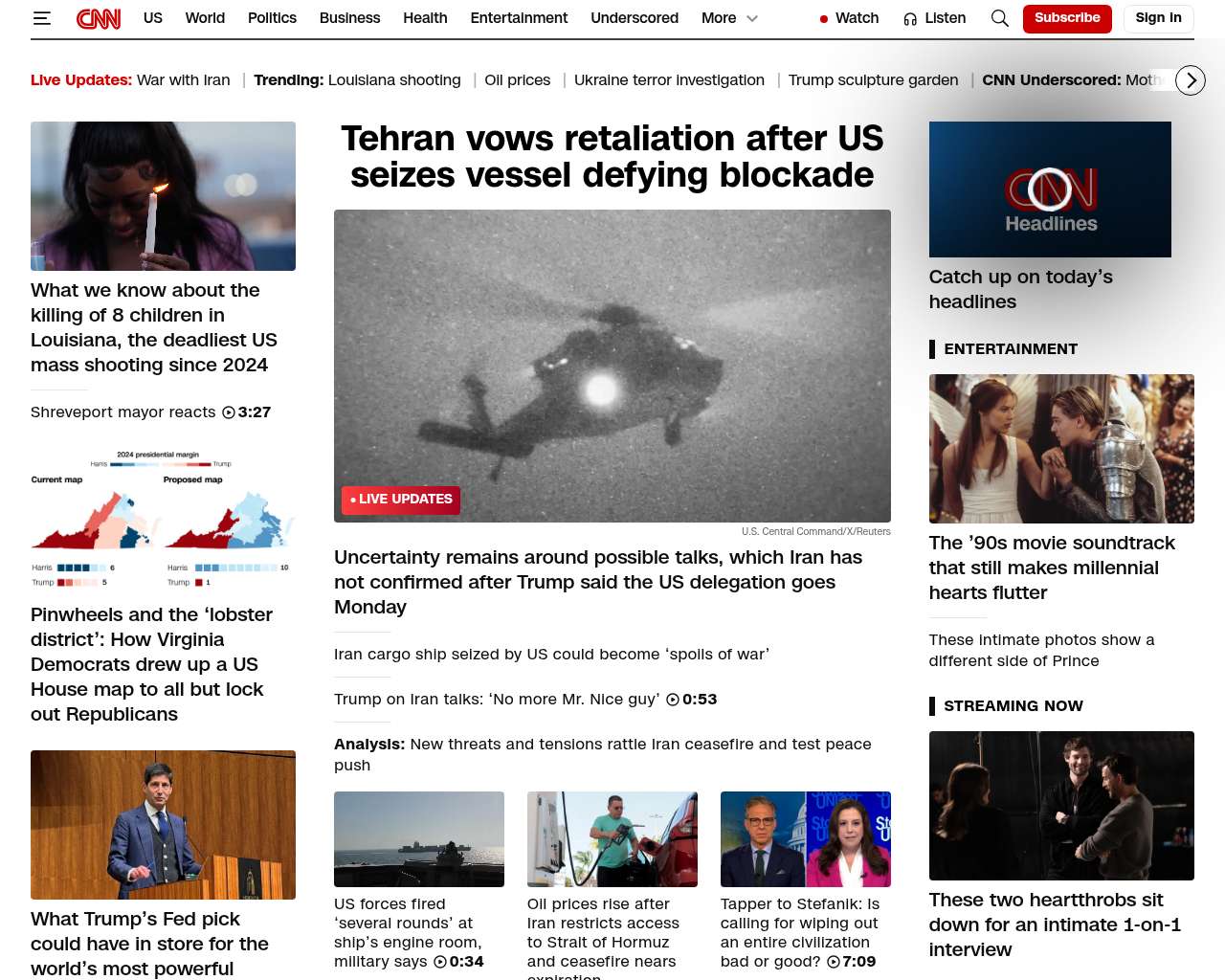
Task: Open intimate photos of Prince story
Action: [x=1041, y=650]
